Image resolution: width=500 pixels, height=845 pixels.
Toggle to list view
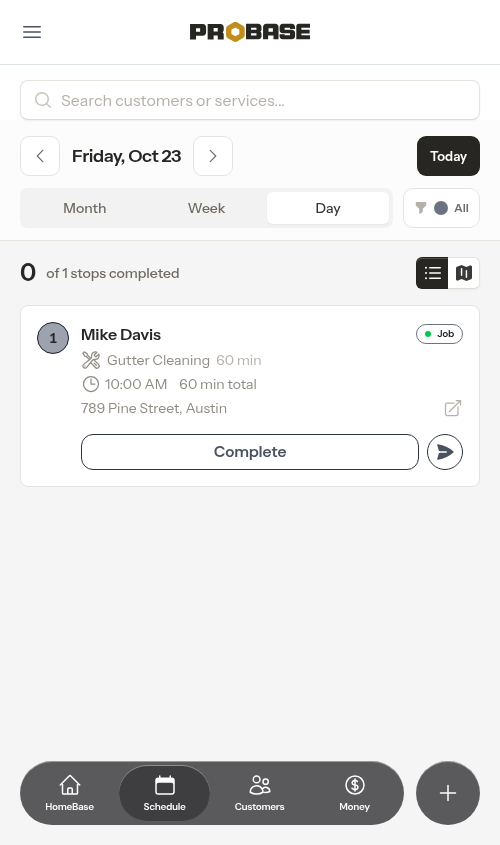(x=432, y=273)
